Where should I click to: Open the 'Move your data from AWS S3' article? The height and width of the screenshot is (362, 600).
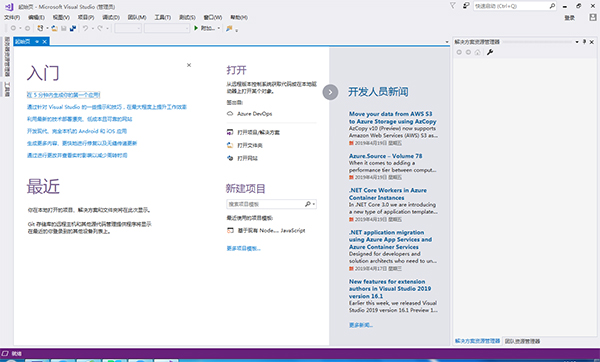coord(392,117)
